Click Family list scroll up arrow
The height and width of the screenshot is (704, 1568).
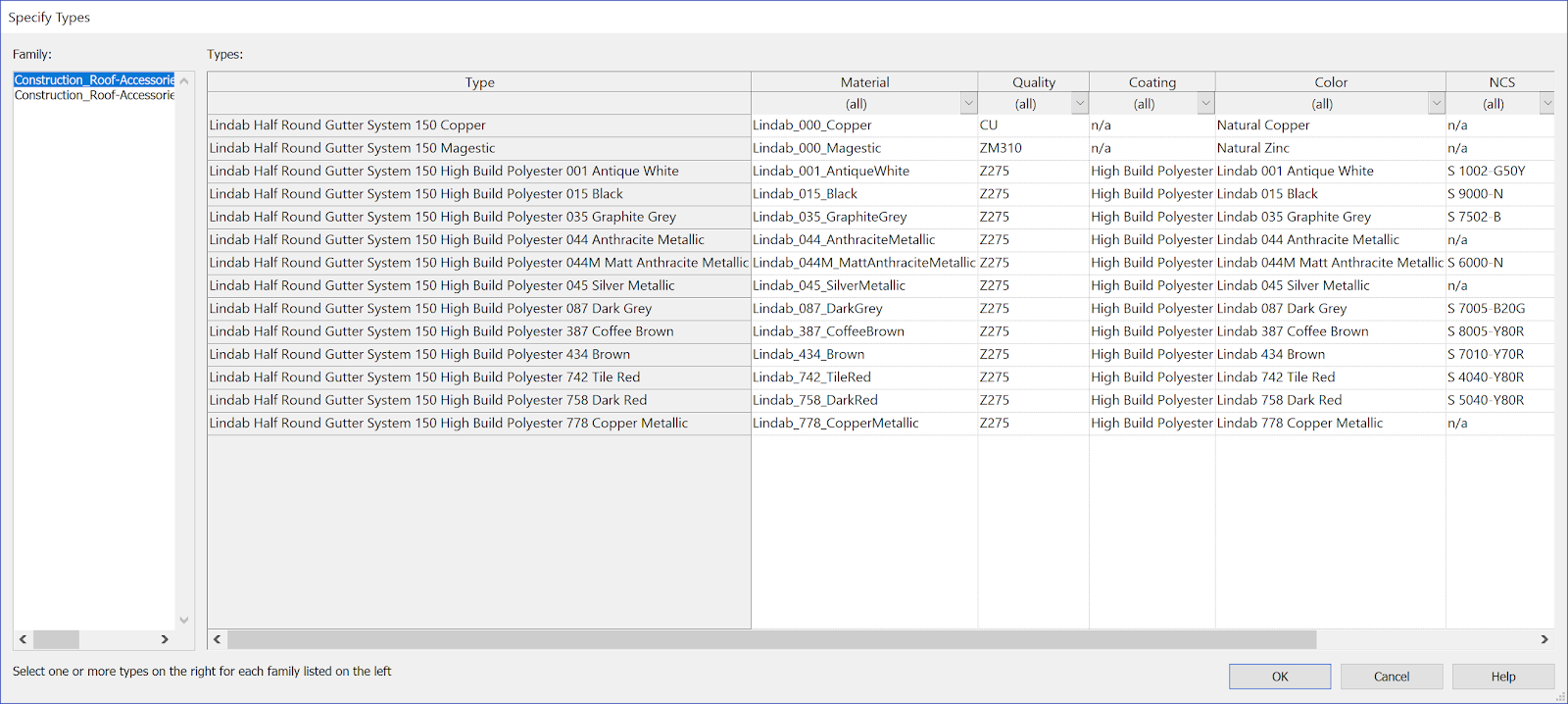[184, 80]
